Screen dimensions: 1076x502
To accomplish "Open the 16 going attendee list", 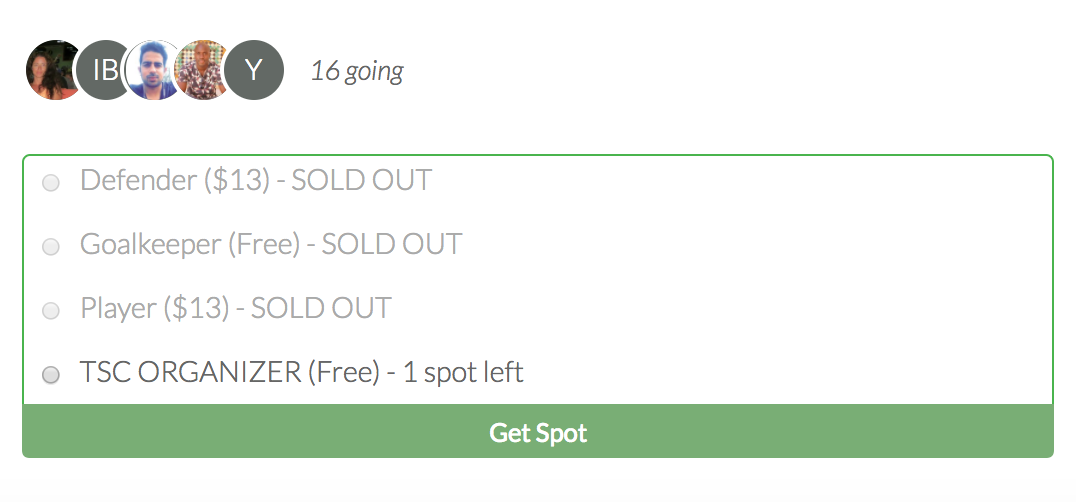I will [x=356, y=71].
